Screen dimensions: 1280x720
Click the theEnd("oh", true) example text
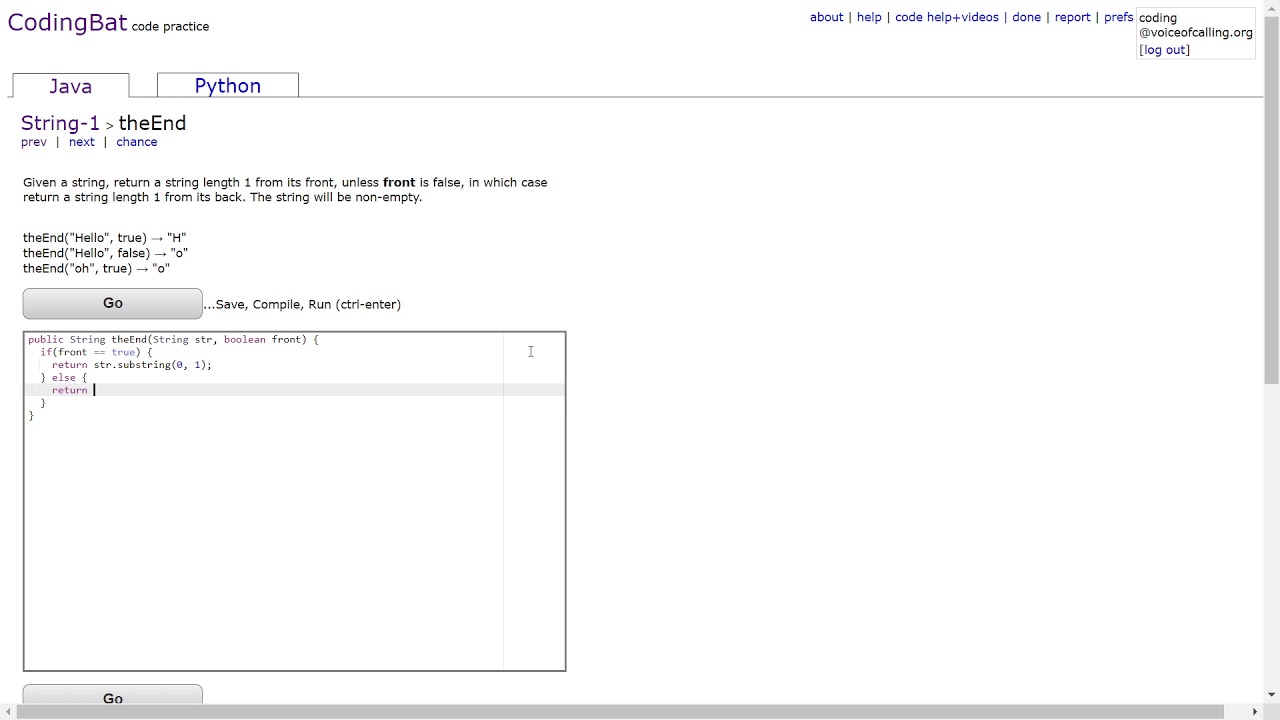pyautogui.click(x=97, y=268)
